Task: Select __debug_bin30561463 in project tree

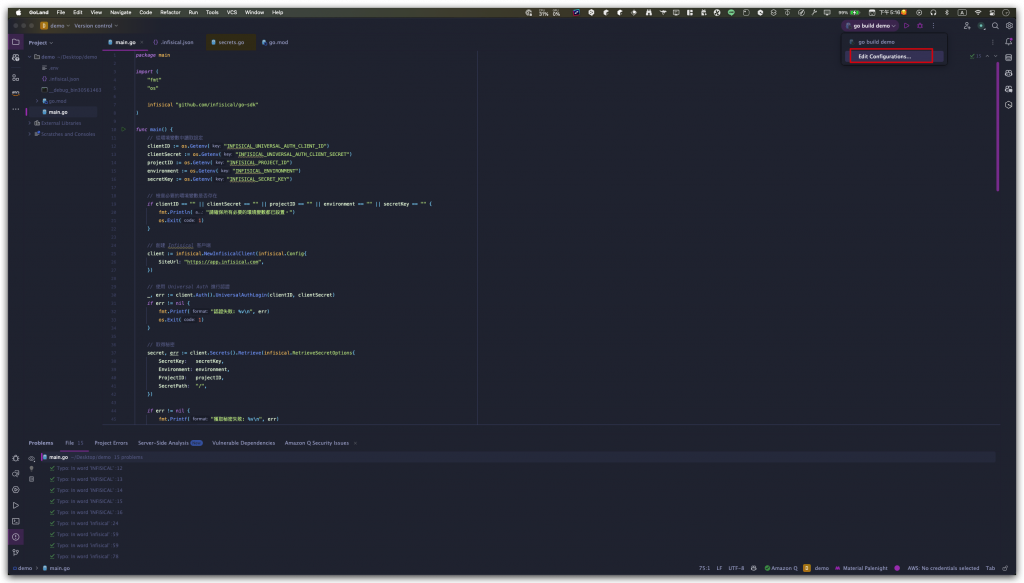Action: click(x=71, y=90)
